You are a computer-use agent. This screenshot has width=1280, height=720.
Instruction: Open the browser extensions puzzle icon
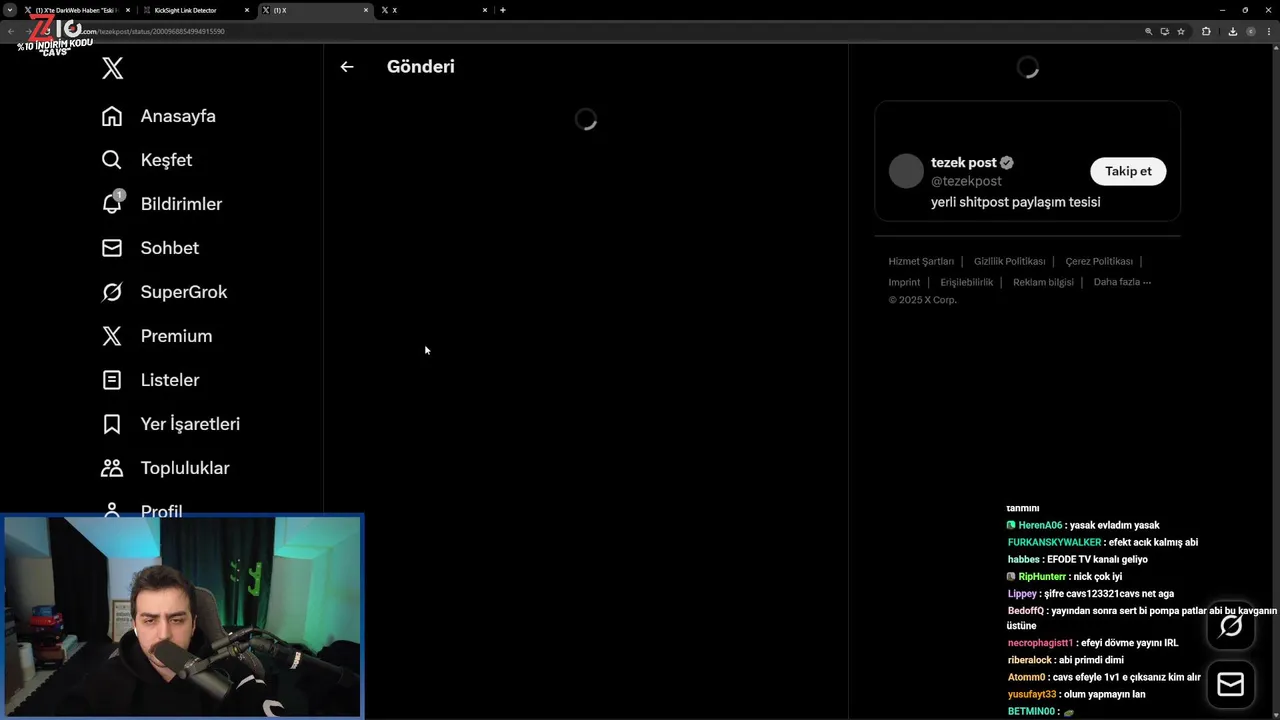point(1206,31)
